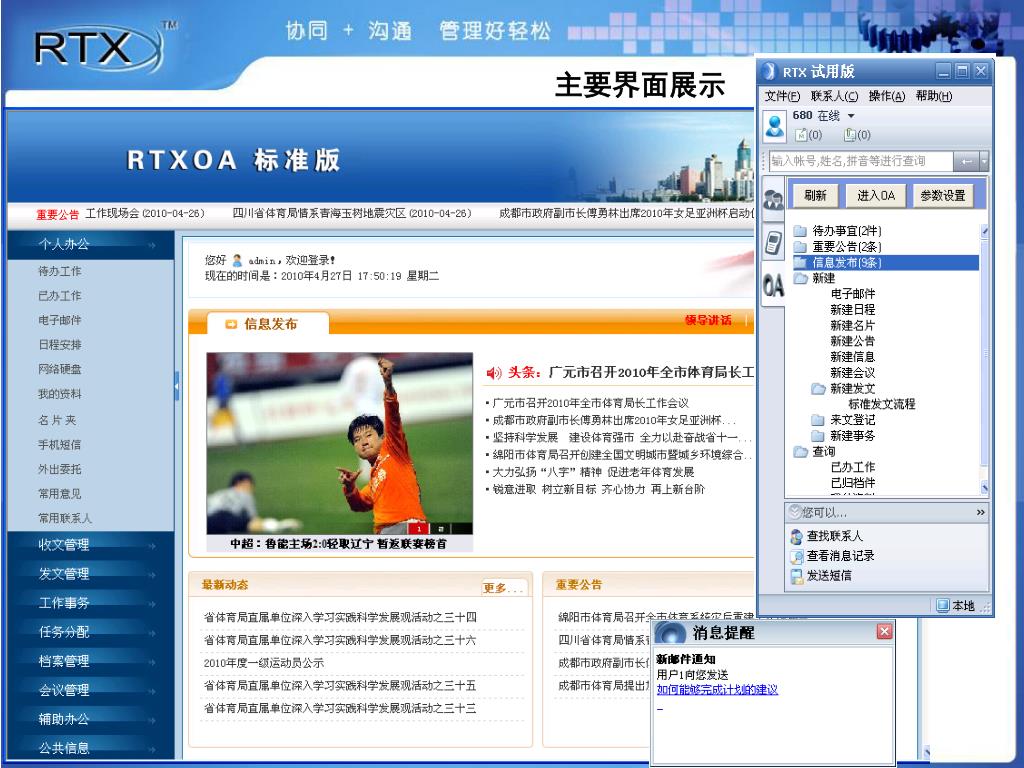Open the 操作(A) menu
1024x768 pixels.
(x=886, y=96)
